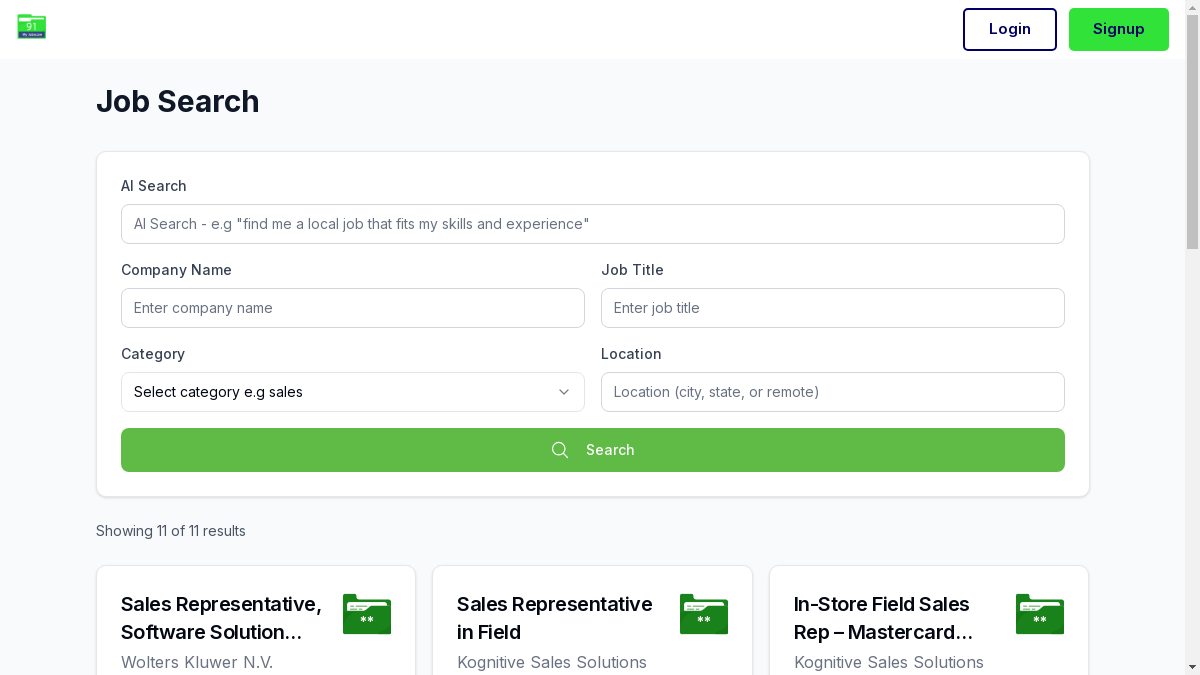Screen dimensions: 1200x675
Task: Click the Job Title input box
Action: tap(832, 308)
